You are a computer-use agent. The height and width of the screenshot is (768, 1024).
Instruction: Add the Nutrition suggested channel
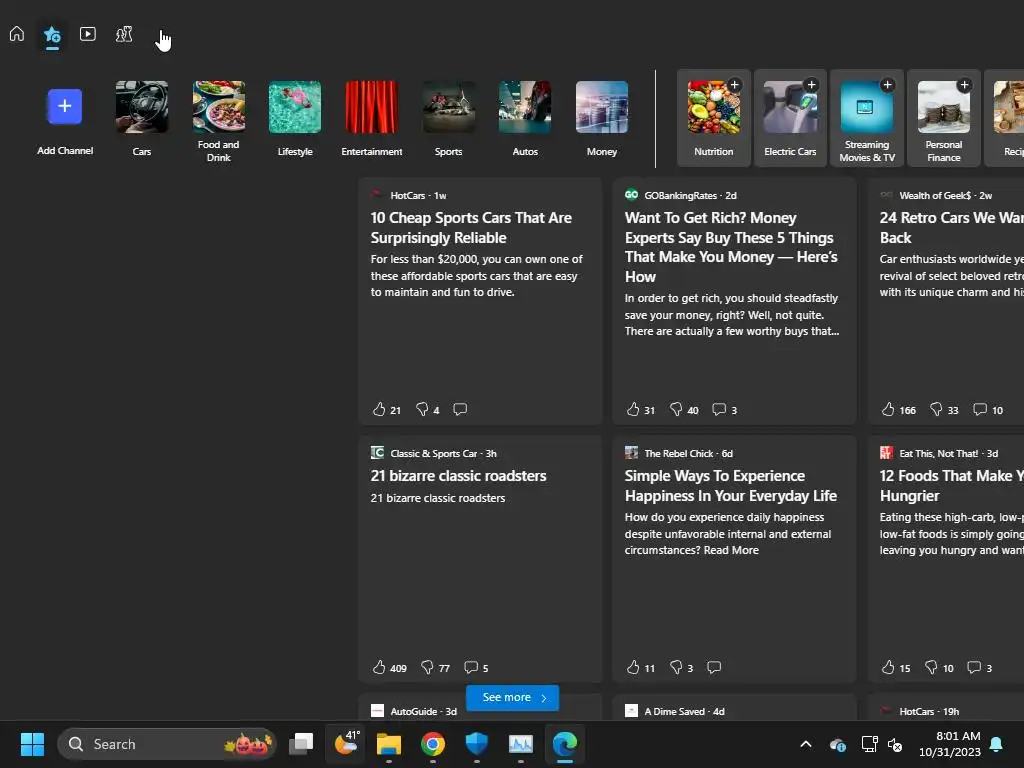click(x=735, y=85)
